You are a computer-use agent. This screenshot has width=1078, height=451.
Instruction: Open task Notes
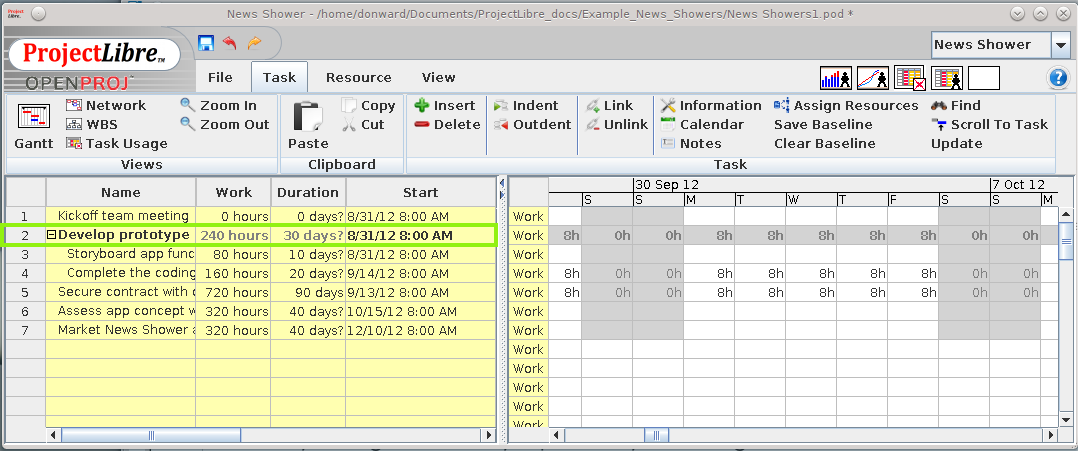pyautogui.click(x=691, y=144)
